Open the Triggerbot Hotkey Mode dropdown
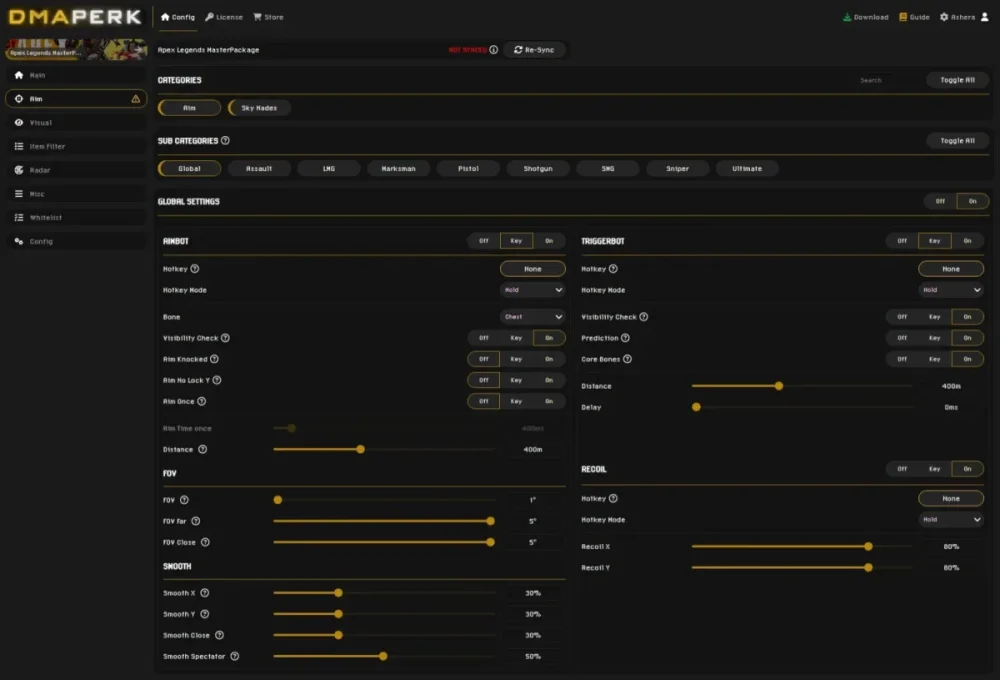 coord(949,290)
